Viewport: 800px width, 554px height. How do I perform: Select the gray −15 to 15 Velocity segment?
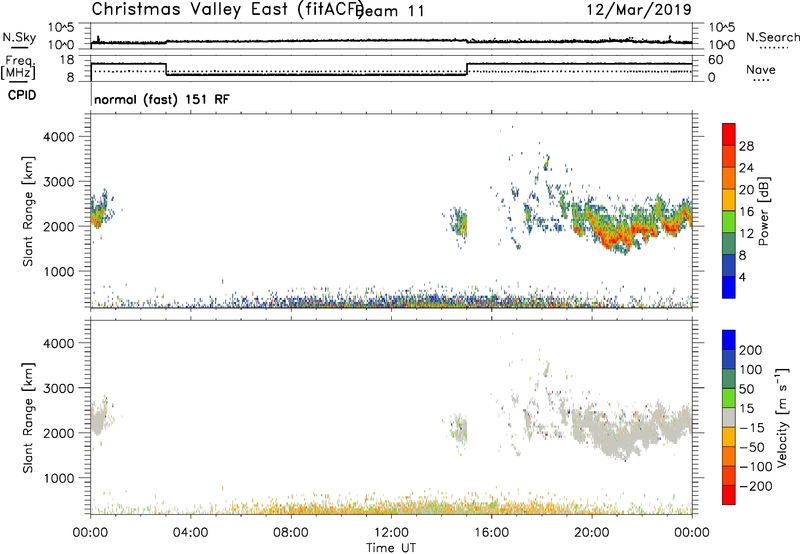(729, 417)
